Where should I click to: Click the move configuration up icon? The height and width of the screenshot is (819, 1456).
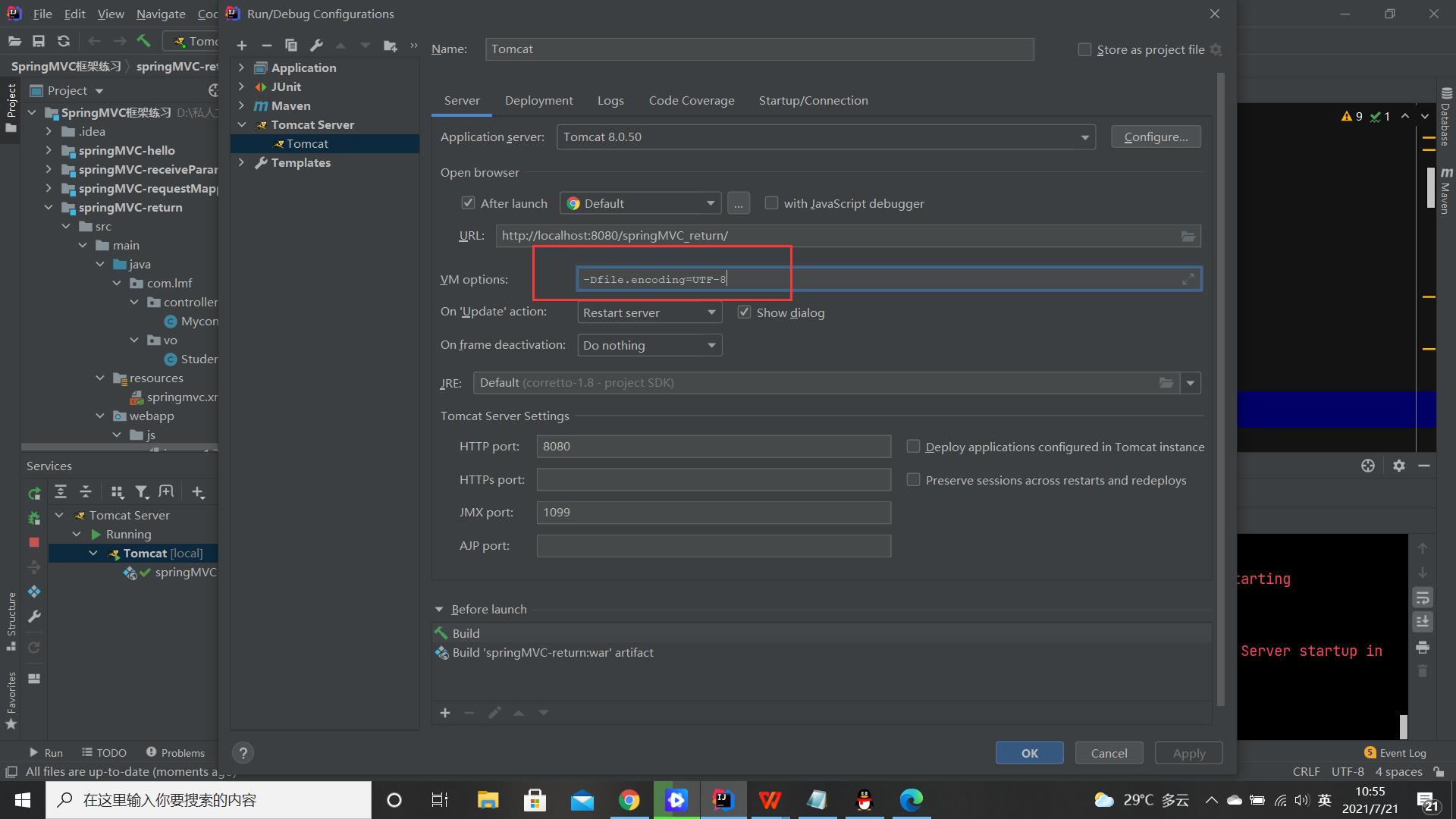343,47
